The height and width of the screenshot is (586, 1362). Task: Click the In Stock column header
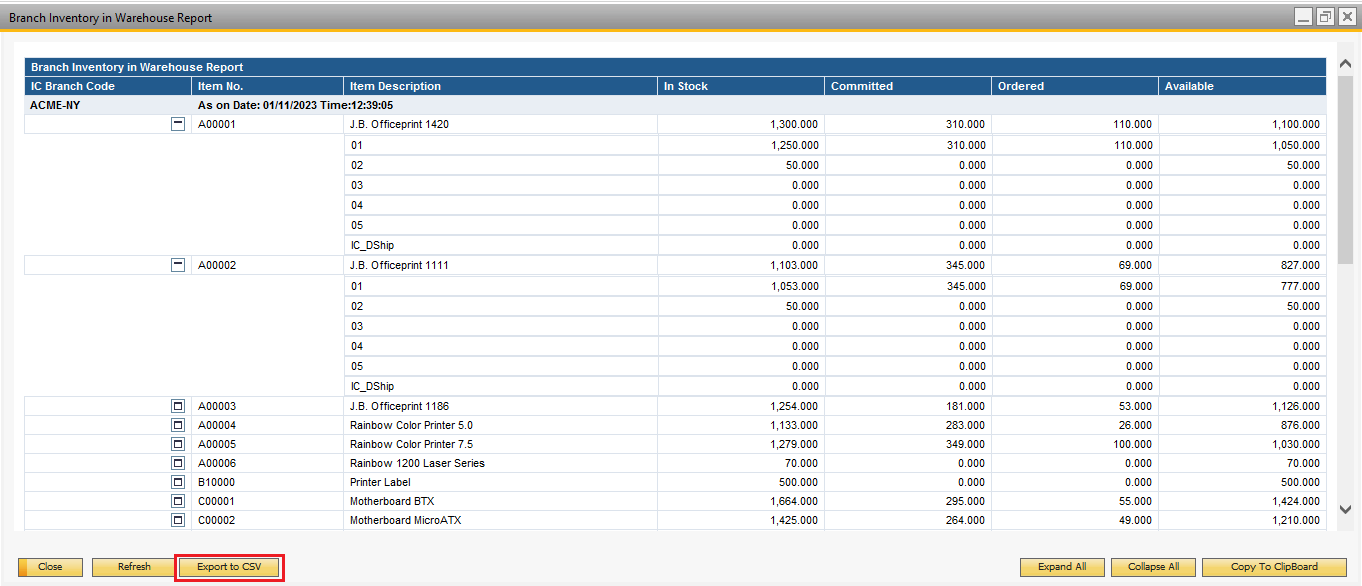tap(740, 86)
